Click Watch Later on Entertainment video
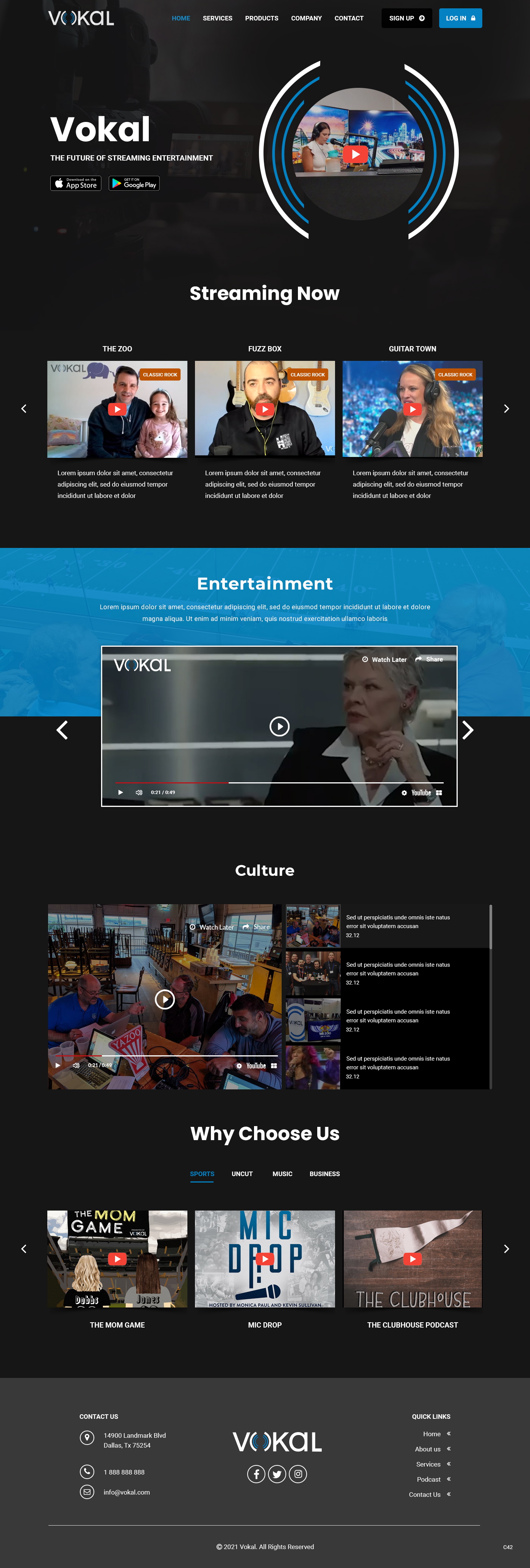 point(385,660)
